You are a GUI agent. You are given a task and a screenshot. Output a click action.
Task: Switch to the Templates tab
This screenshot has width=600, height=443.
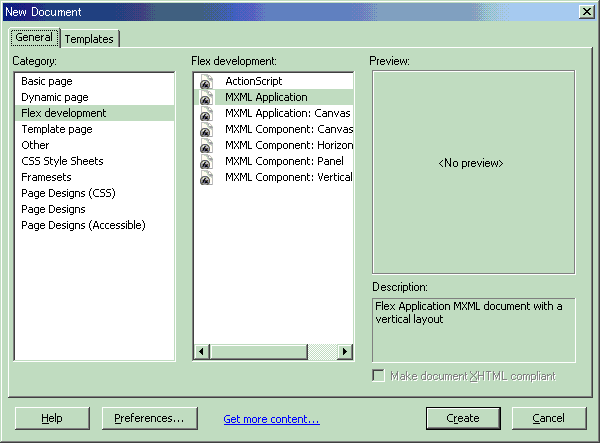click(x=89, y=39)
